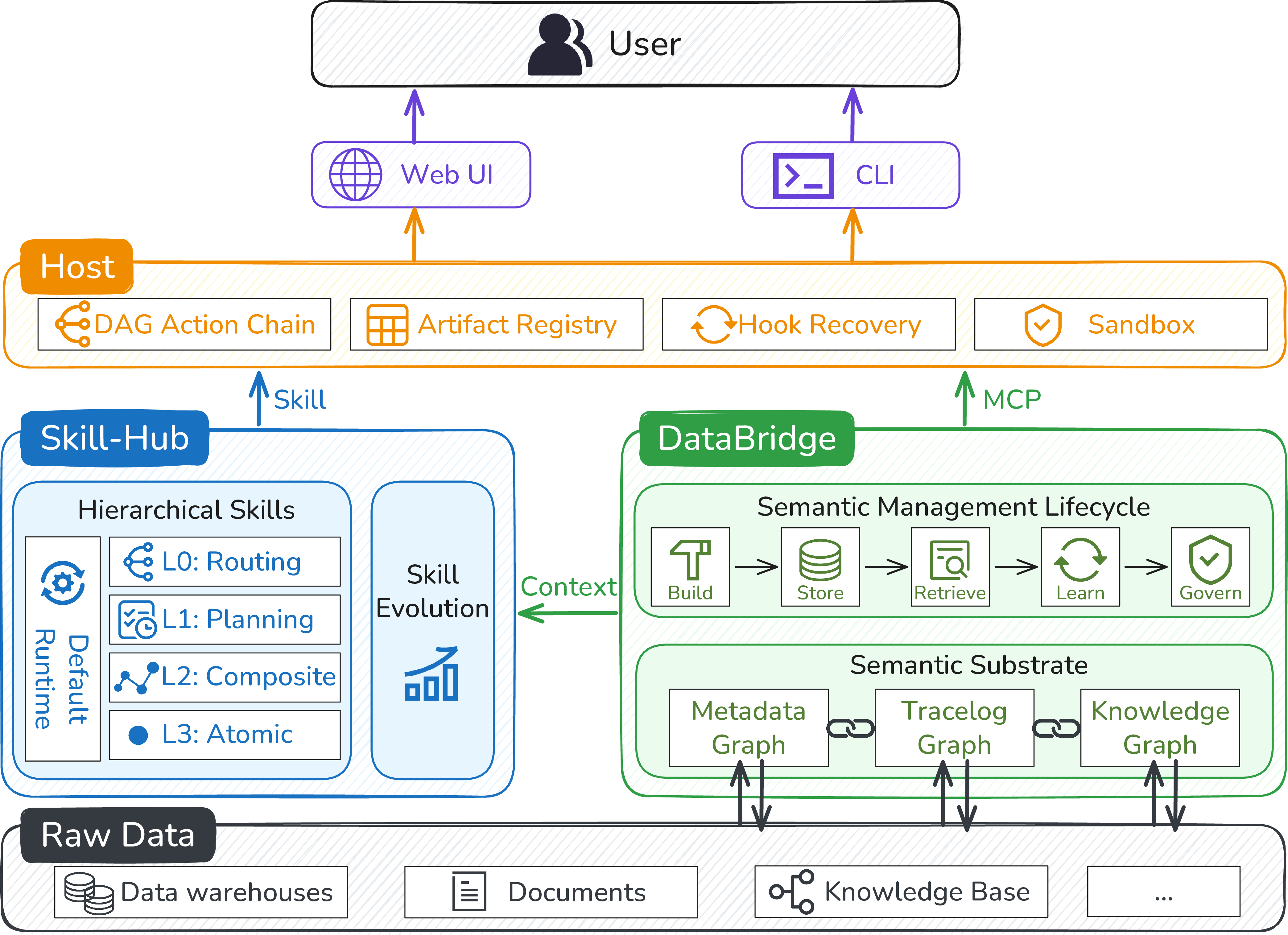
Task: Click the Skill Evolution text
Action: 433,591
